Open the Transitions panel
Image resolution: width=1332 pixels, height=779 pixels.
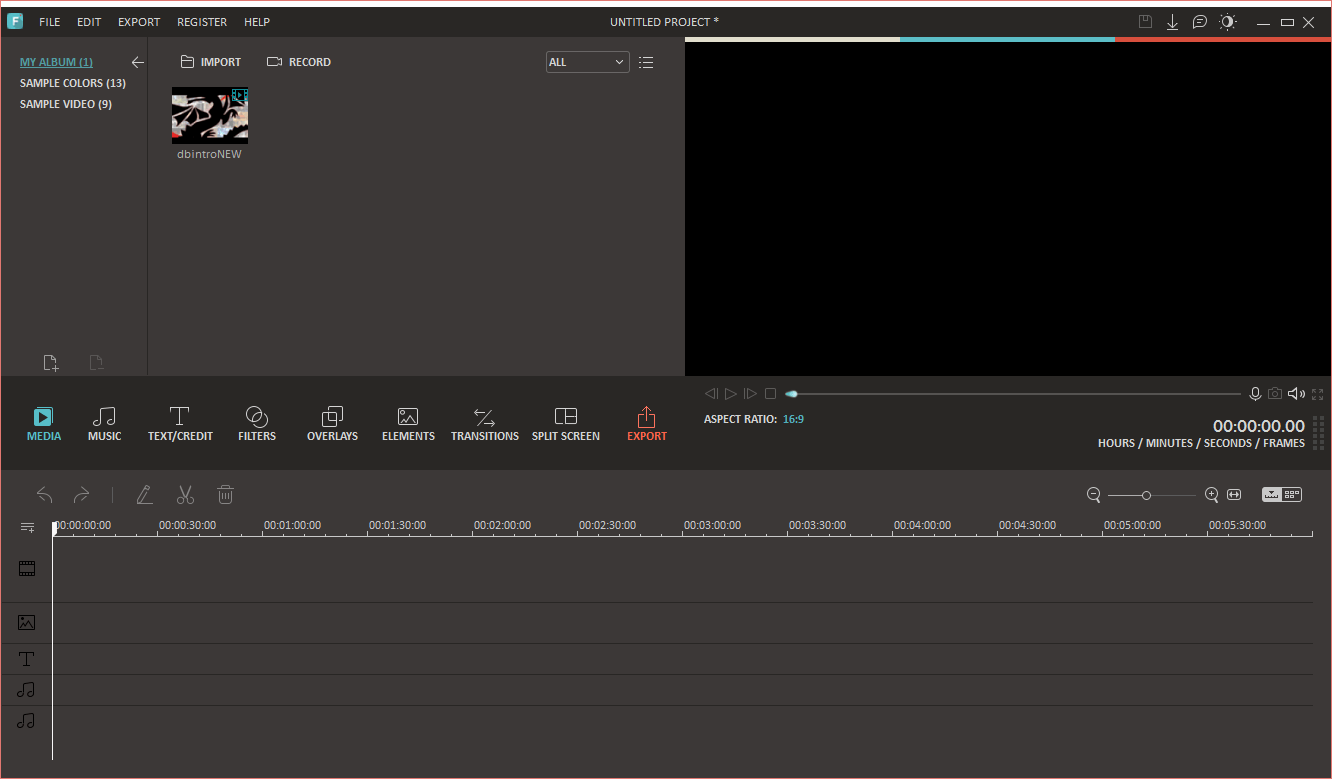(484, 424)
